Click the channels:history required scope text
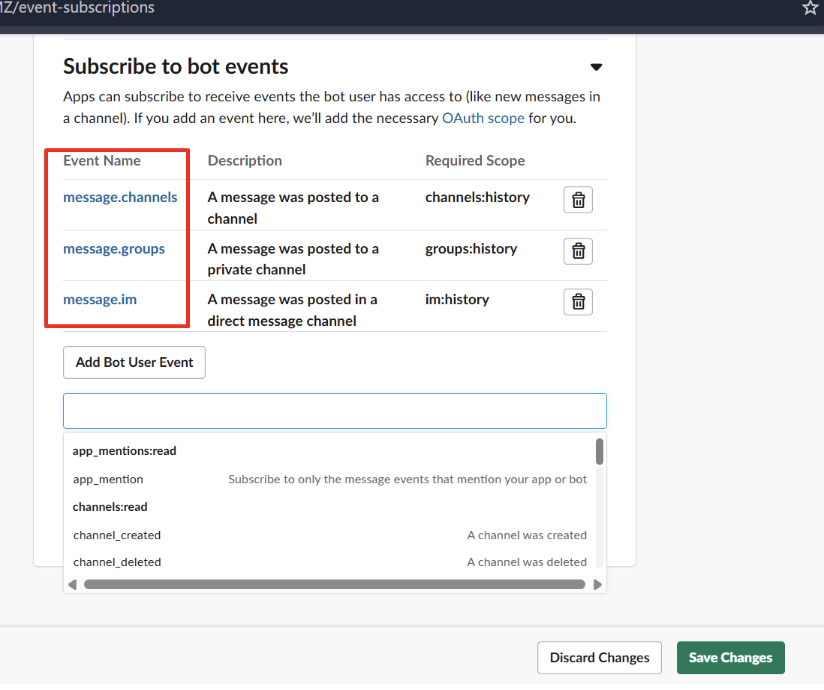 477,197
